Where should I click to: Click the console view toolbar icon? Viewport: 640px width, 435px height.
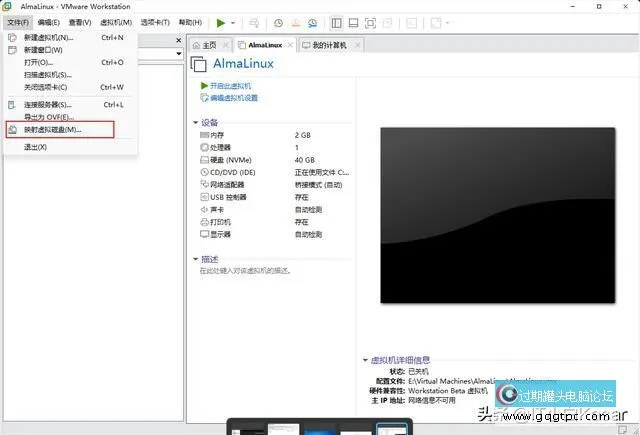point(411,23)
